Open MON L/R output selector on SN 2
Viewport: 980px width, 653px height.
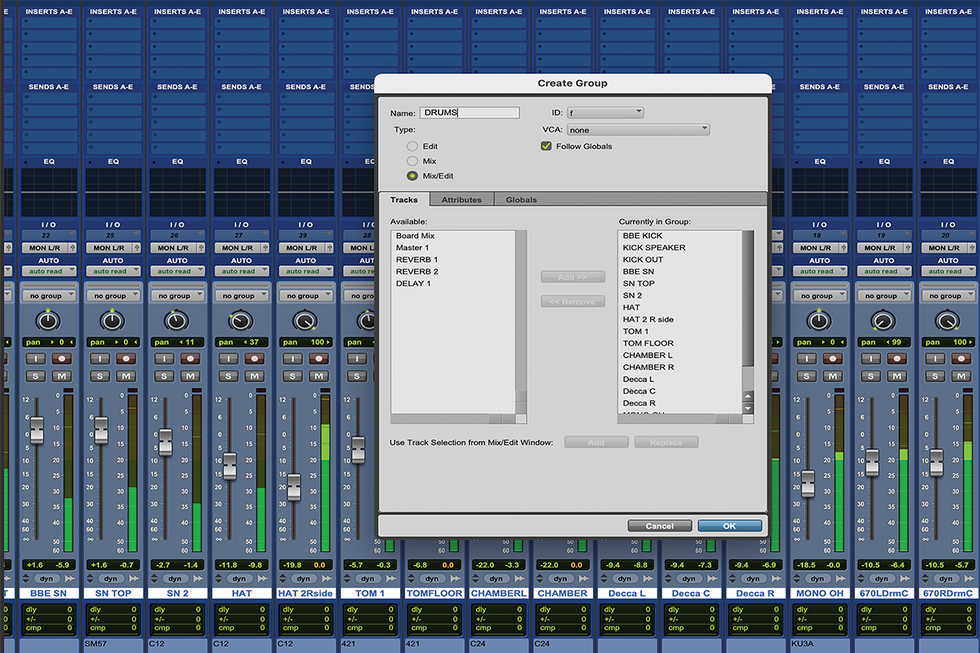[x=173, y=248]
